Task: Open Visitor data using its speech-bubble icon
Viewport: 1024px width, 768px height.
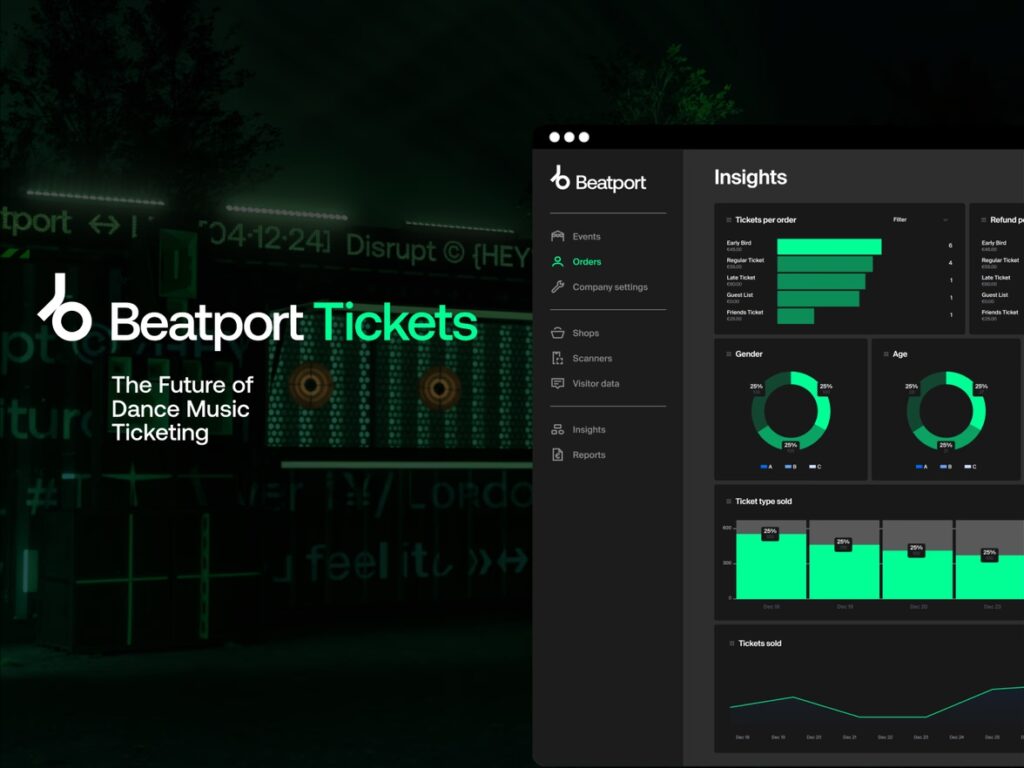Action: click(557, 383)
